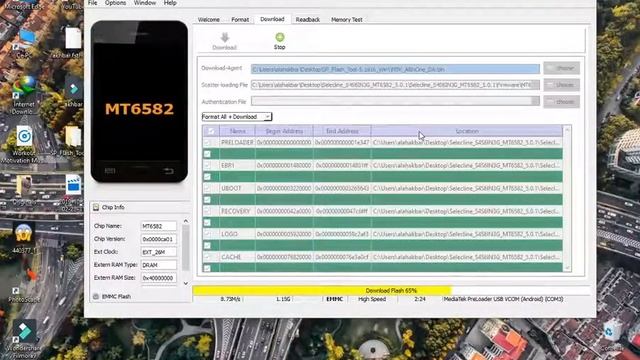The height and width of the screenshot is (360, 640).
Task: Open the Recycle Bin desktop icon
Action: click(x=611, y=331)
